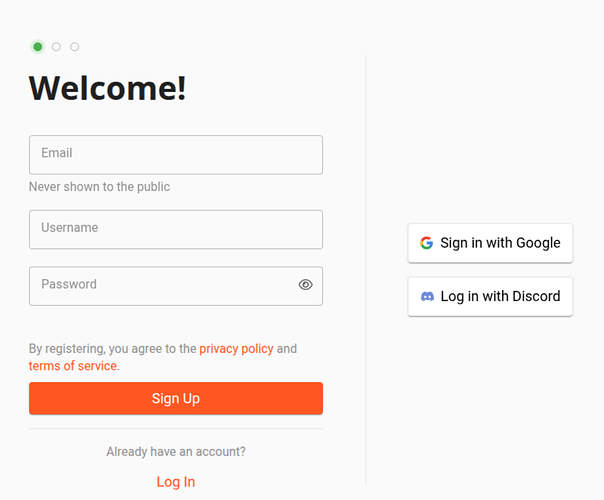
Task: Select the green first step indicator dot
Action: pyautogui.click(x=38, y=47)
